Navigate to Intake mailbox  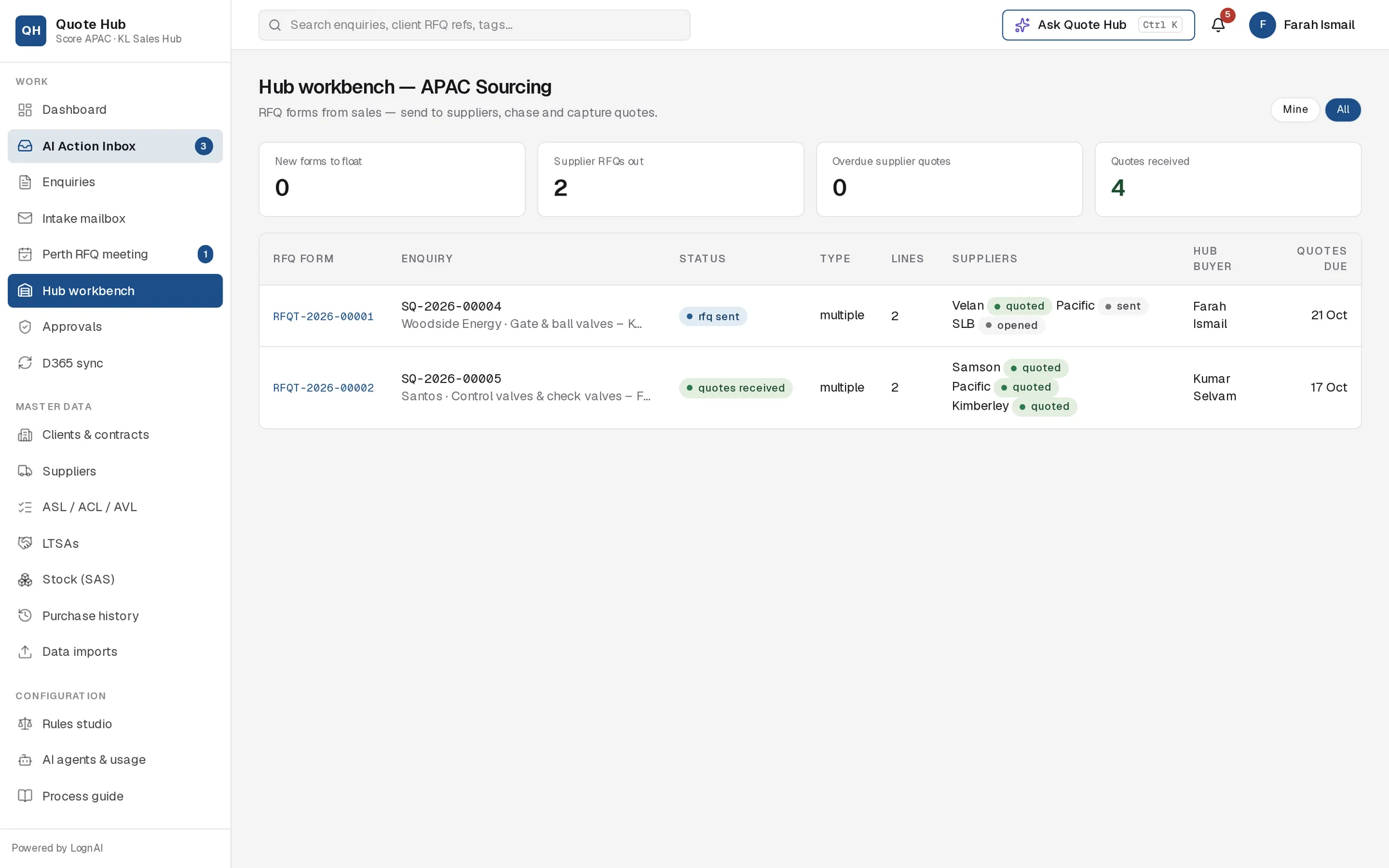[115, 218]
